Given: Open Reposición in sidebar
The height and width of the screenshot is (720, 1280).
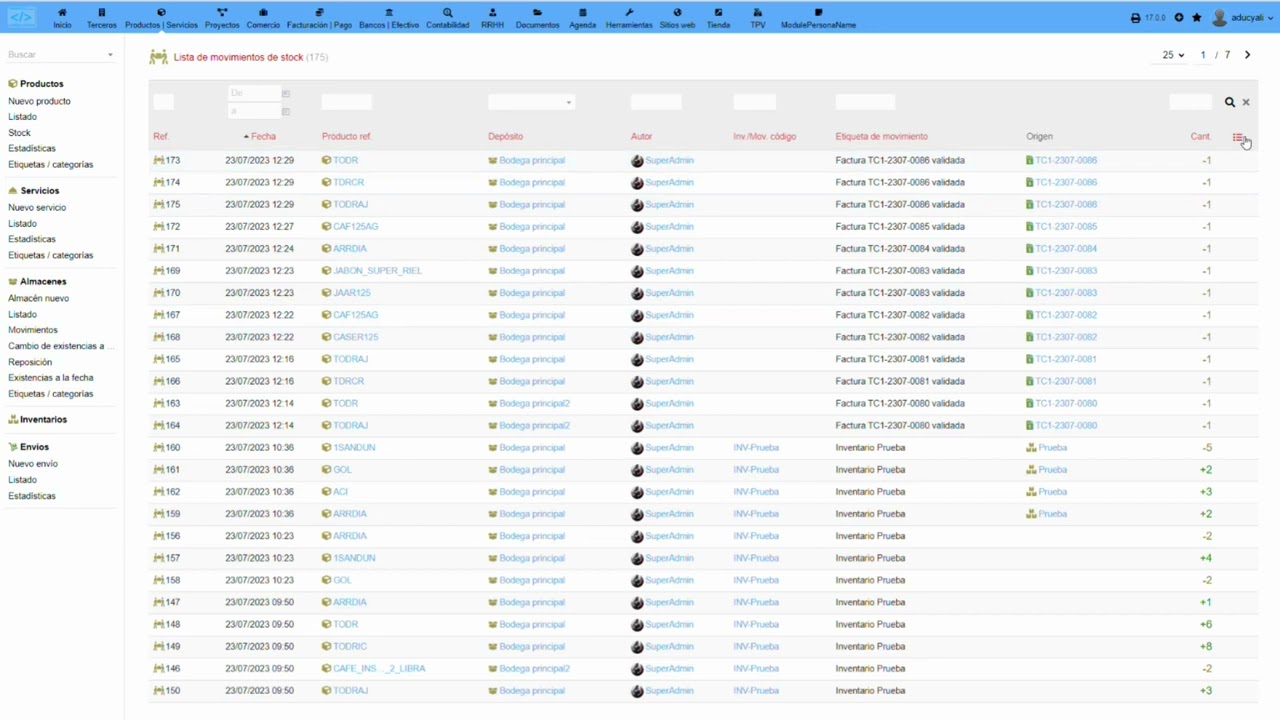Looking at the screenshot, I should pos(30,362).
